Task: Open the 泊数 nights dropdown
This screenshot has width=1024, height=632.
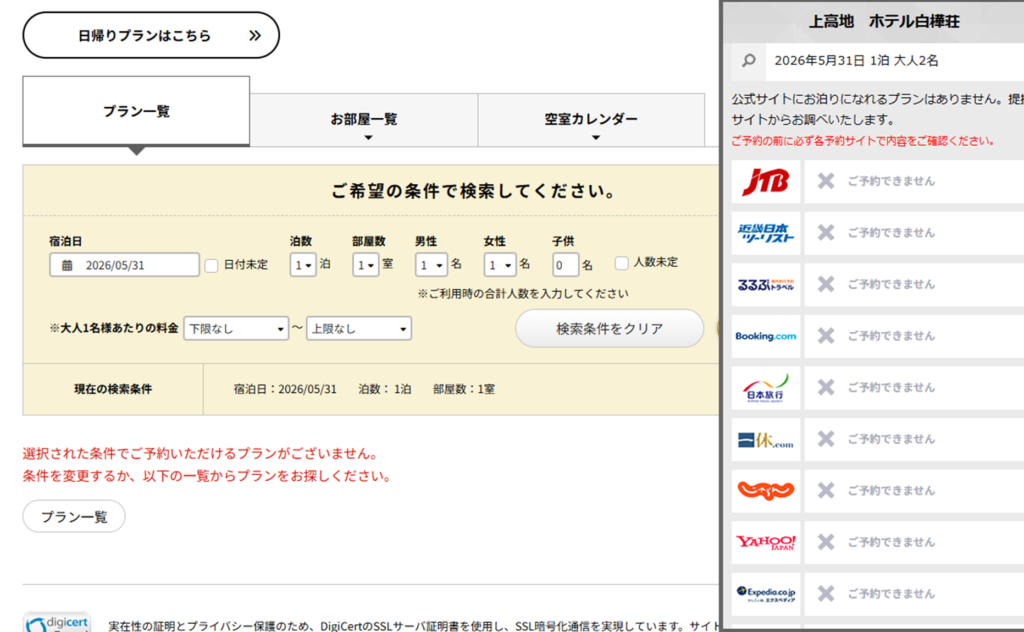Action: [x=303, y=265]
